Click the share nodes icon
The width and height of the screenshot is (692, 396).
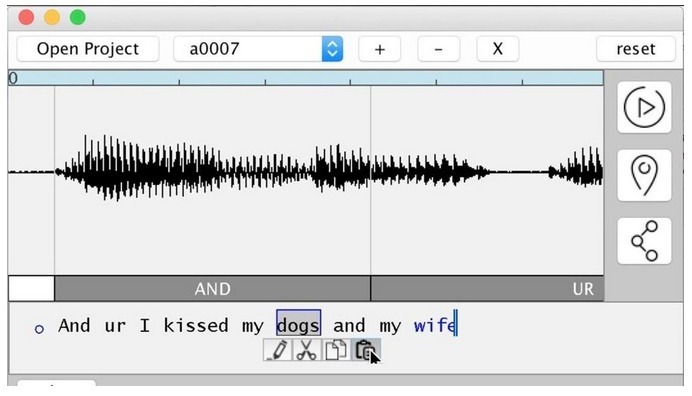click(x=644, y=241)
